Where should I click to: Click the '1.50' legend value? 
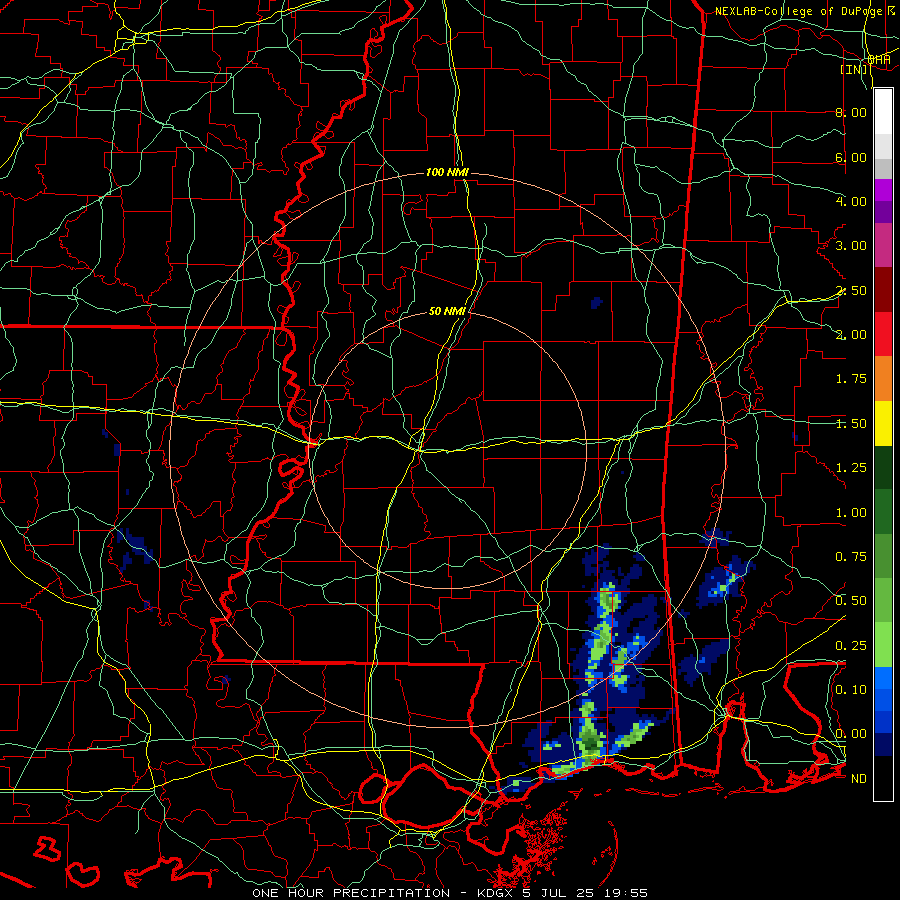pos(851,424)
